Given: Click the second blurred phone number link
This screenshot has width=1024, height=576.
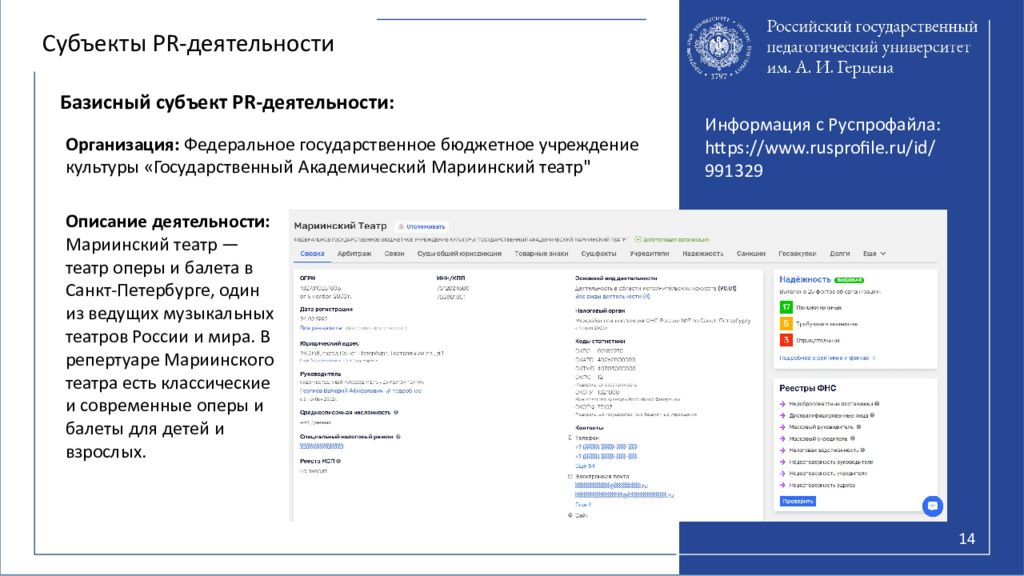Looking at the screenshot, I should pos(606,456).
